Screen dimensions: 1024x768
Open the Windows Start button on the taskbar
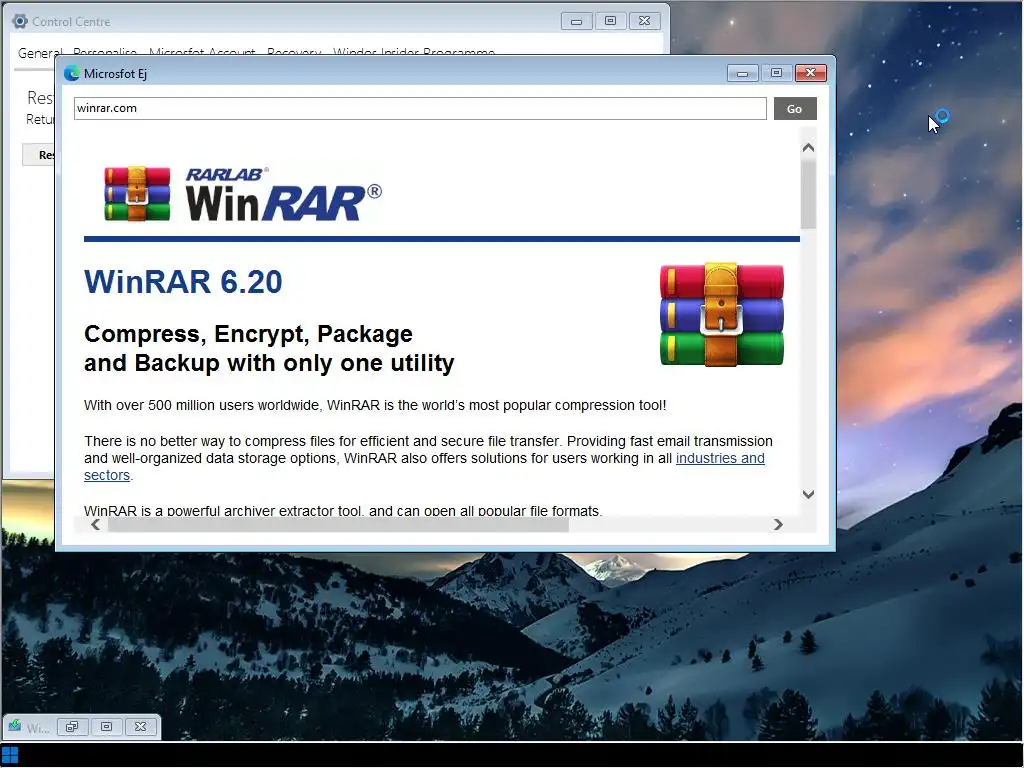click(x=10, y=756)
